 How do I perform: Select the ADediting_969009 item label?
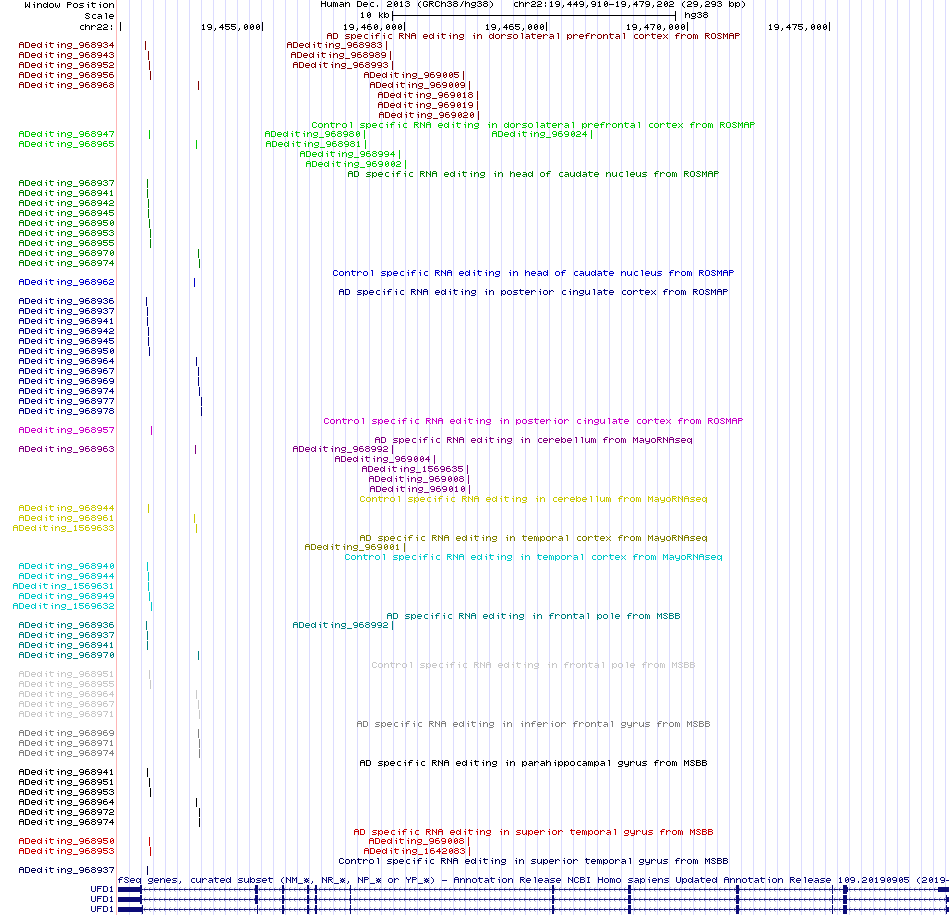coord(417,85)
